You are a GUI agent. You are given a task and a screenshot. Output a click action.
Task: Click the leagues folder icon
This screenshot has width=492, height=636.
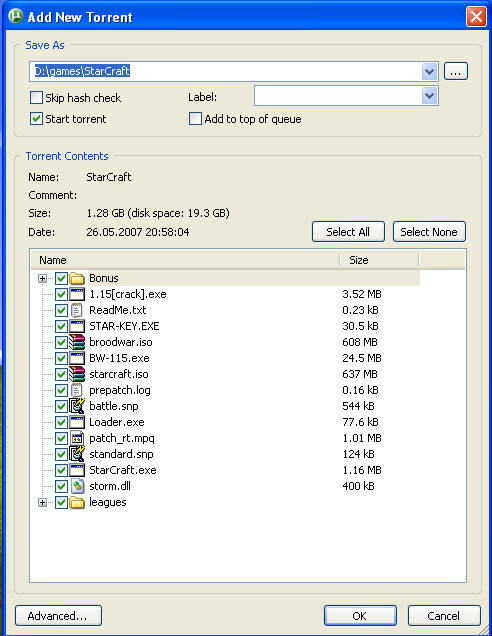coord(77,502)
